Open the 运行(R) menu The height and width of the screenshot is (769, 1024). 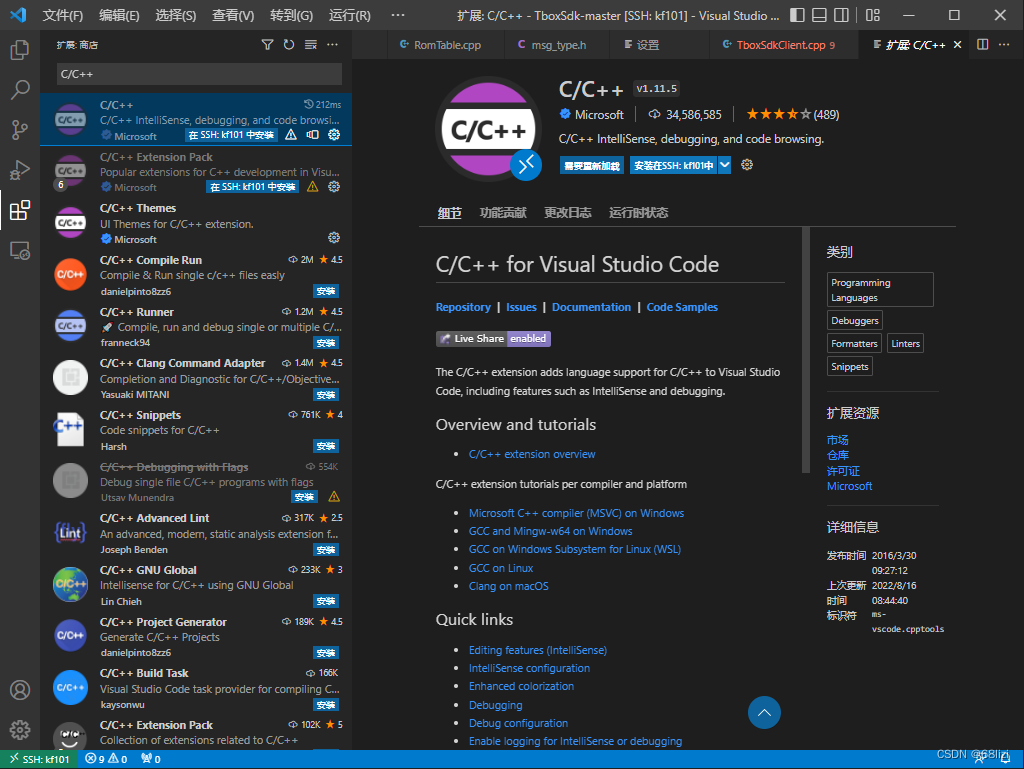[x=349, y=15]
